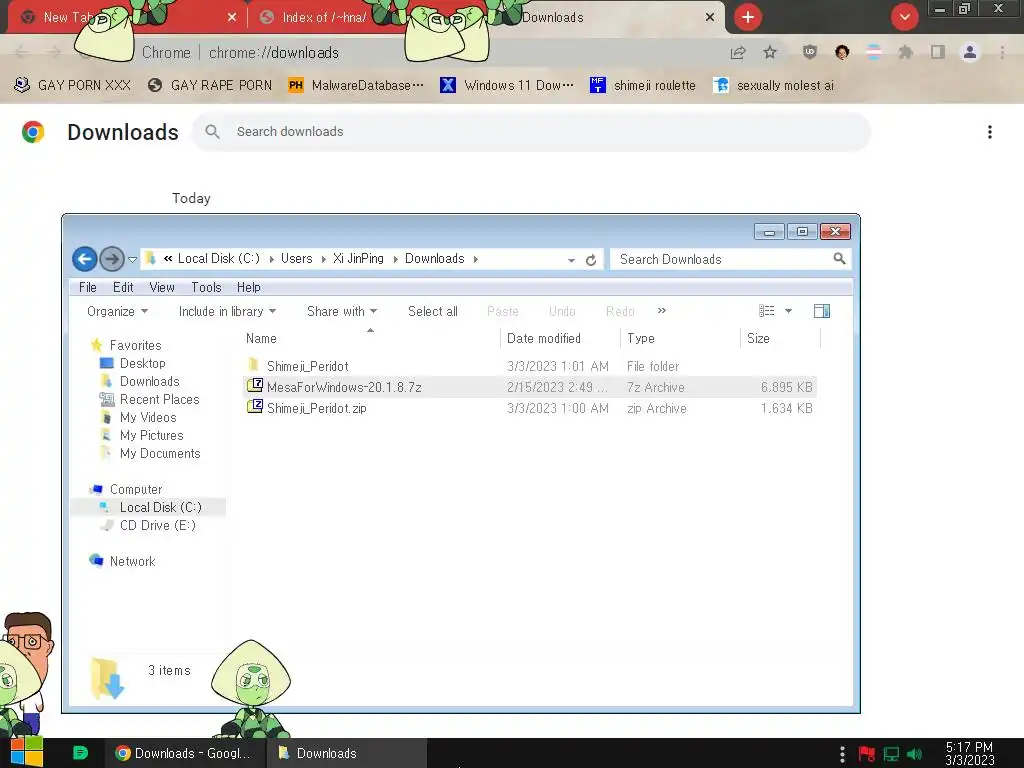Open the Windows Start button
The height and width of the screenshot is (768, 1024).
[27, 752]
